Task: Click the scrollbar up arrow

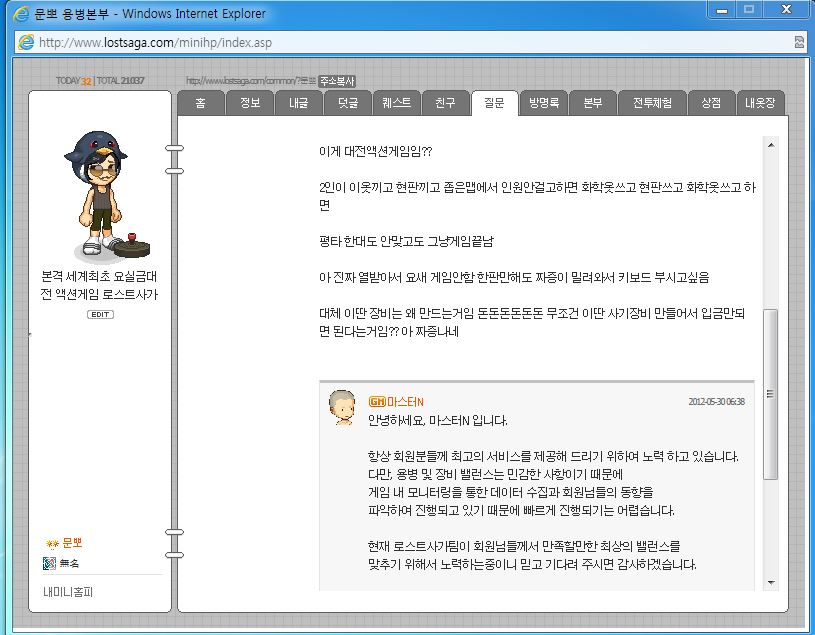Action: (x=771, y=145)
